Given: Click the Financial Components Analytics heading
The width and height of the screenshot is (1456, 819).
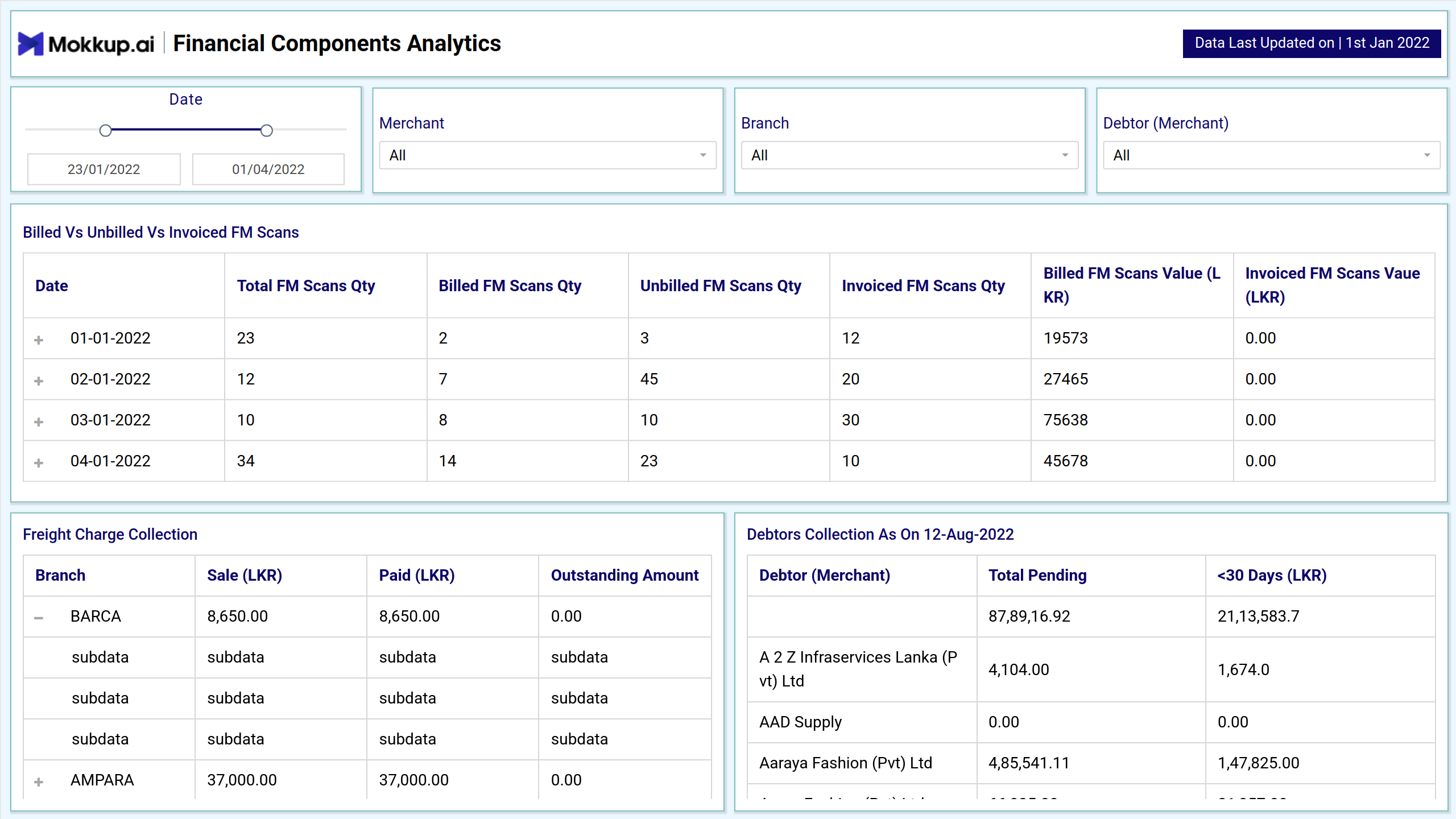Looking at the screenshot, I should coord(337,43).
